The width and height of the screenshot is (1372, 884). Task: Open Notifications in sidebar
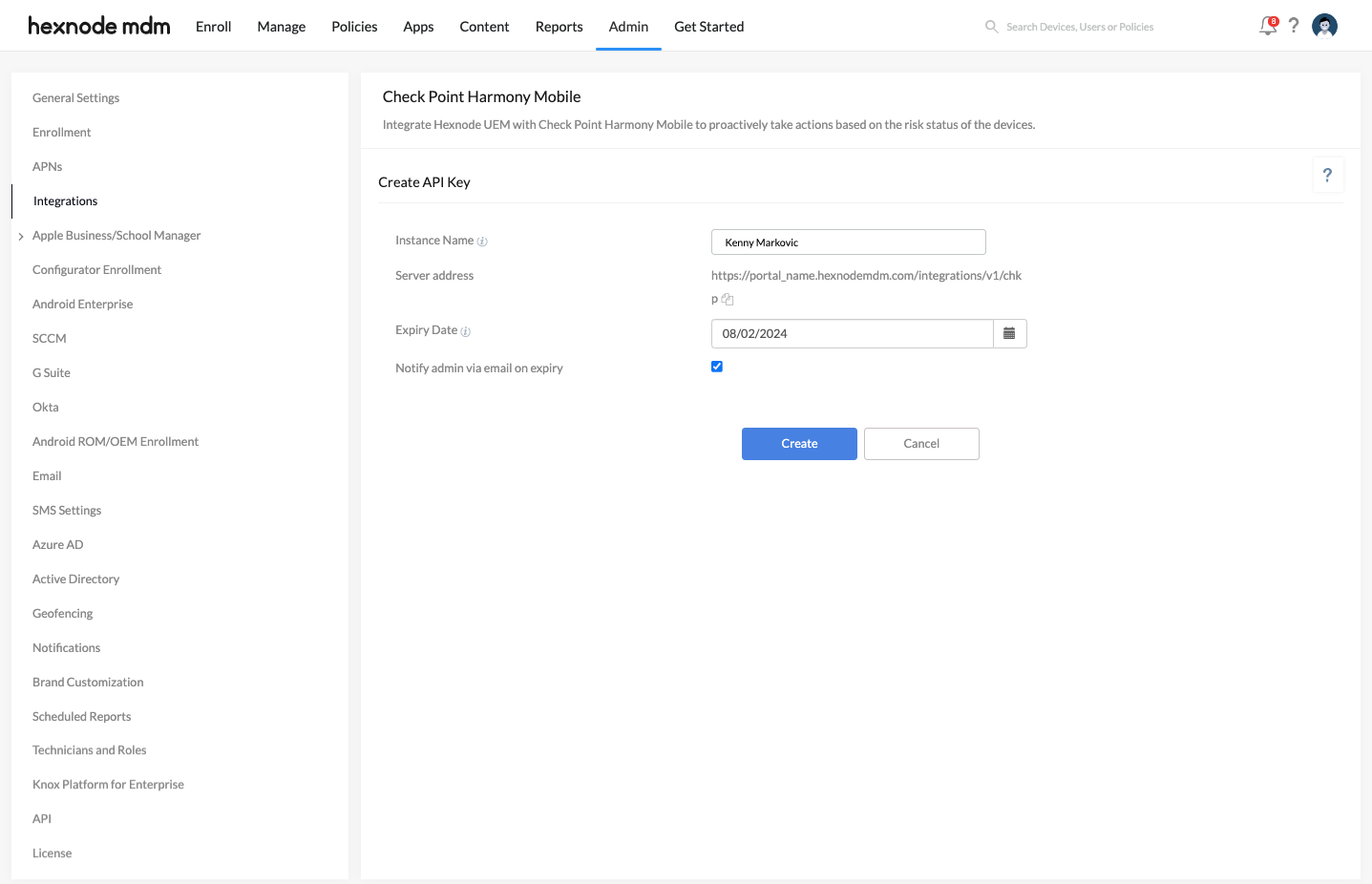tap(66, 648)
